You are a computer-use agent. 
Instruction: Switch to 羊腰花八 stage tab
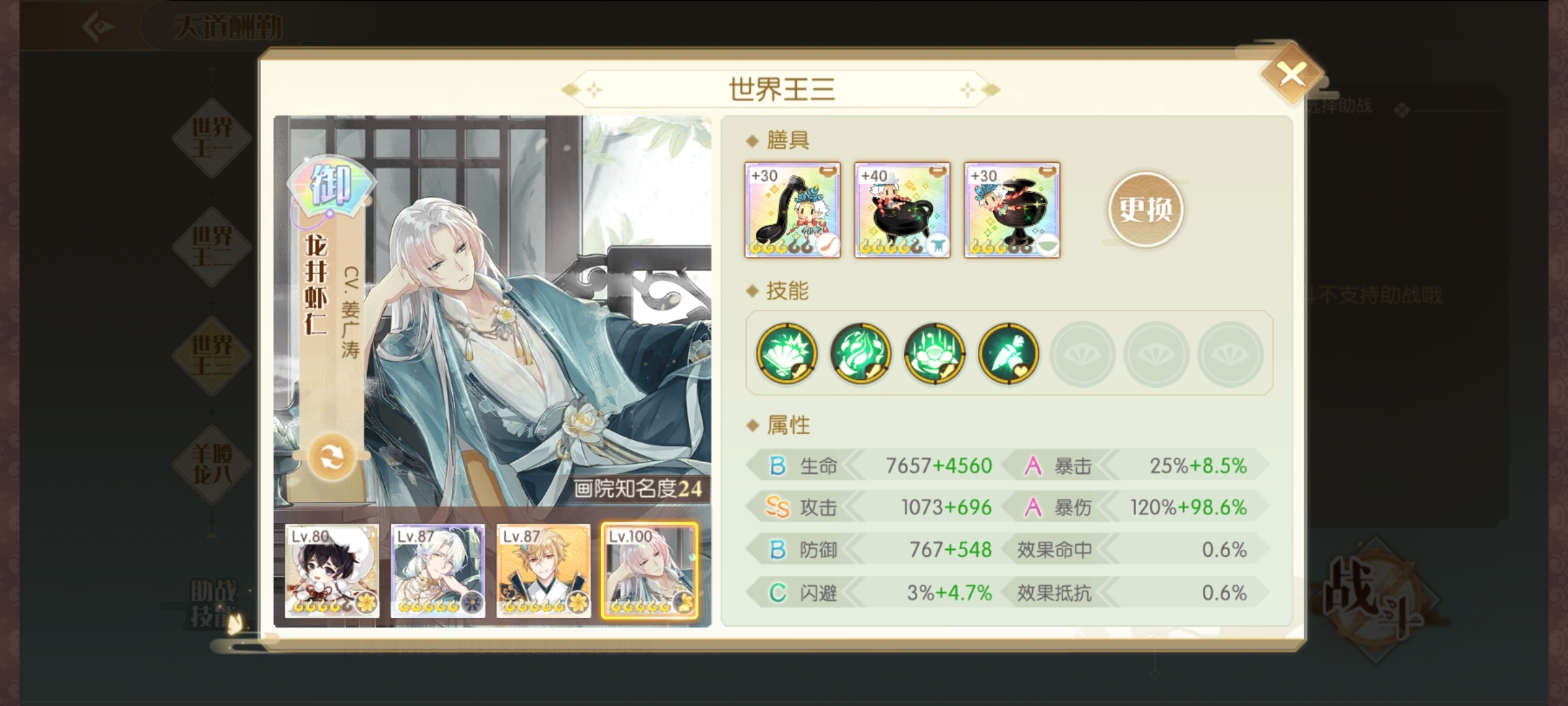pos(212,464)
